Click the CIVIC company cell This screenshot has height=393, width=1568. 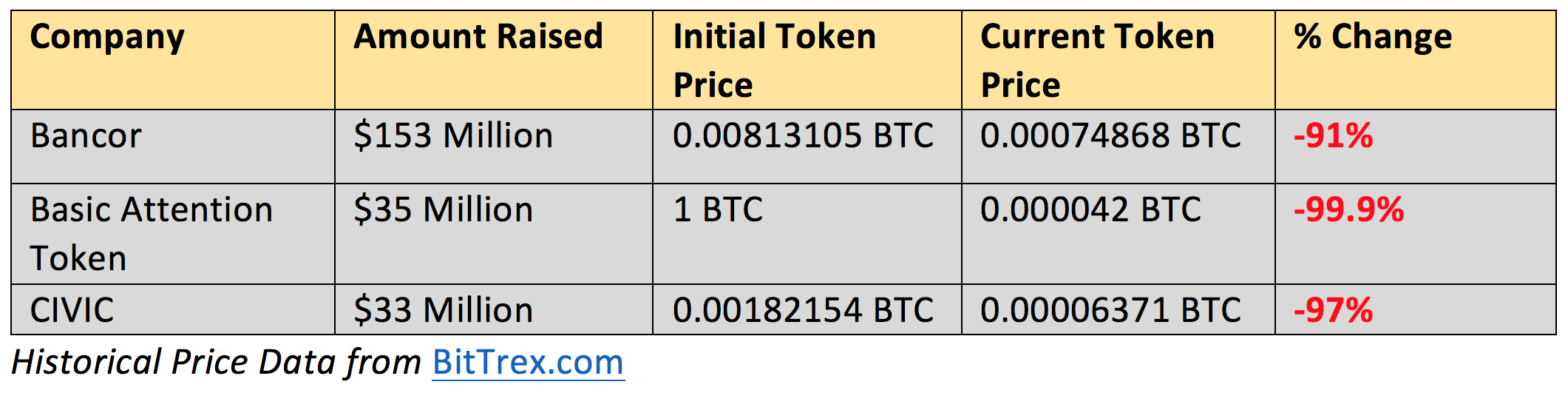point(173,309)
